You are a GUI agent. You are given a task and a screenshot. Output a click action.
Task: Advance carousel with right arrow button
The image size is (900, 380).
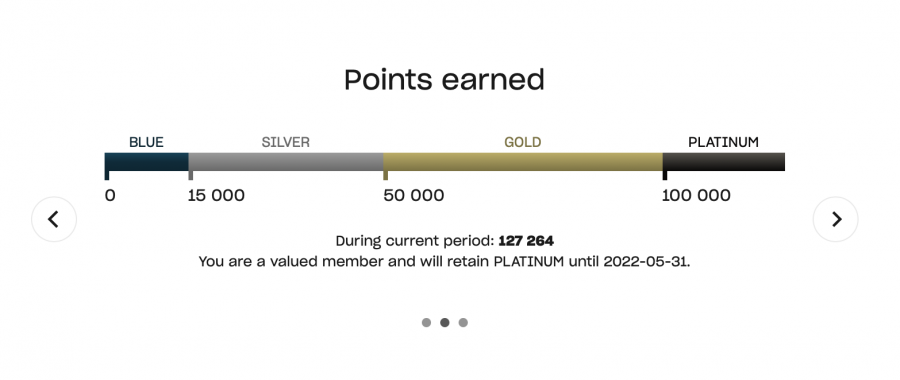coord(836,219)
